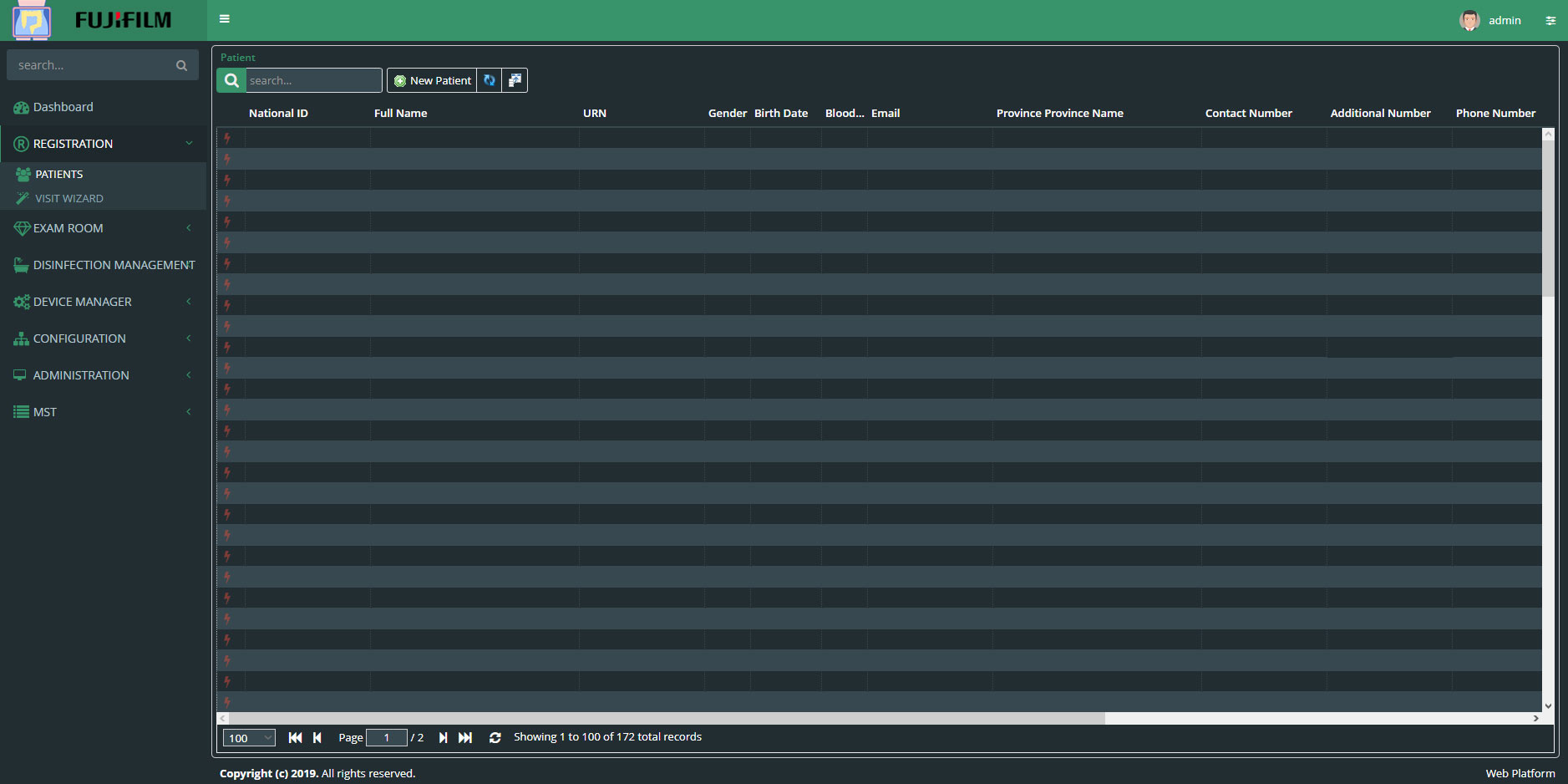The width and height of the screenshot is (1568, 784).
Task: Click the hamburger menu icon in header
Action: coord(224,19)
